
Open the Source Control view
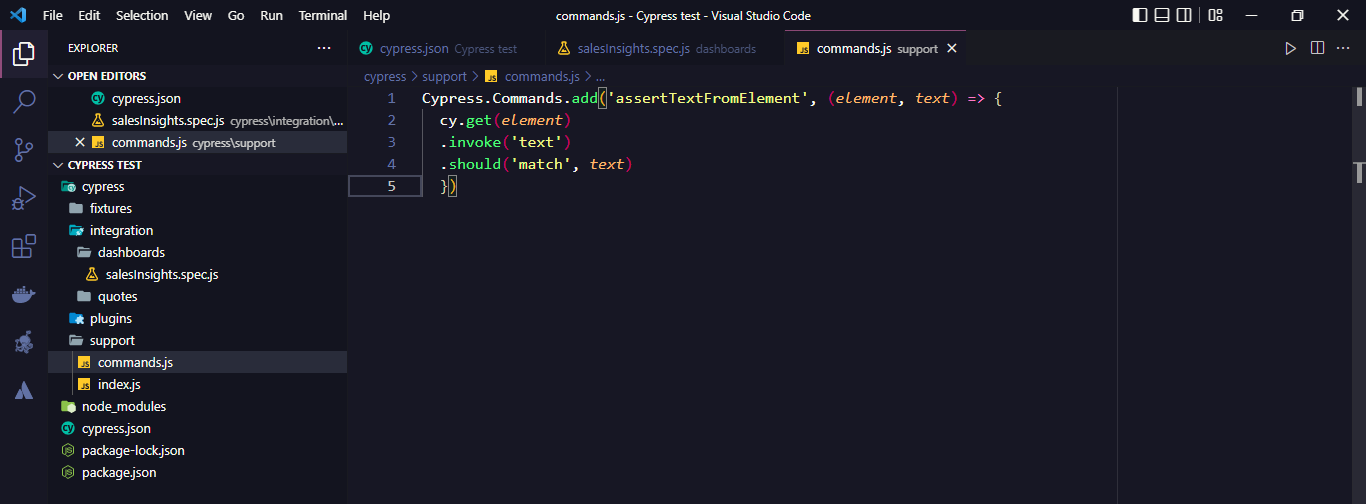pos(23,149)
